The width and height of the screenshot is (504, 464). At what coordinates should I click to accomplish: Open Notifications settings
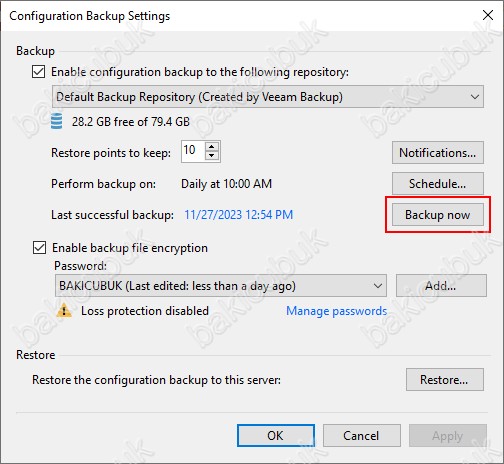[x=438, y=153]
